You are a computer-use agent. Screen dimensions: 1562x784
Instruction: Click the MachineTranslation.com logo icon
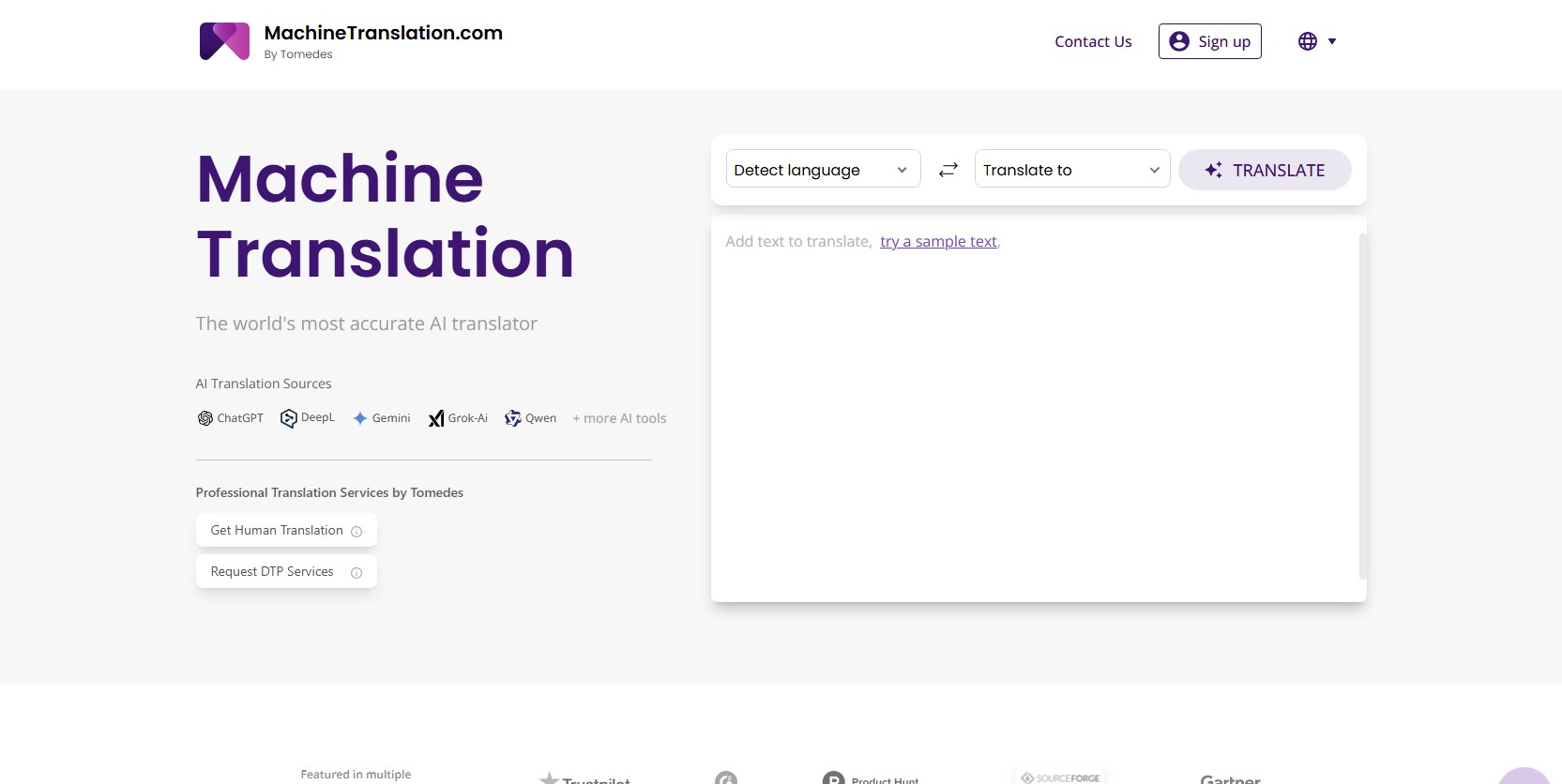pyautogui.click(x=224, y=41)
